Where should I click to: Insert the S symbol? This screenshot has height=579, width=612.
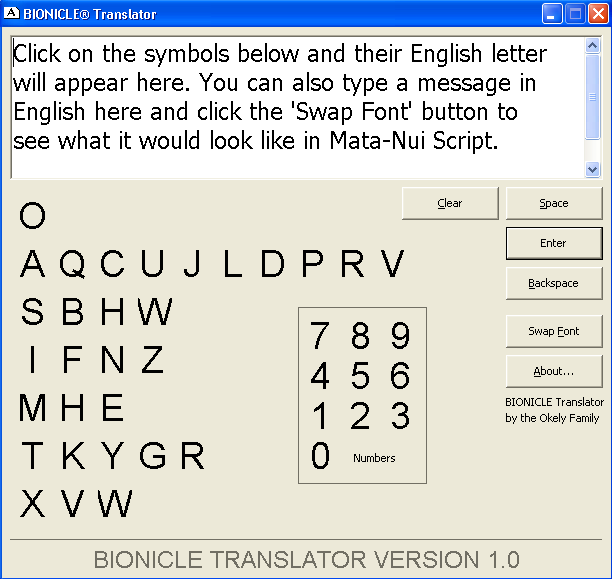tap(32, 312)
